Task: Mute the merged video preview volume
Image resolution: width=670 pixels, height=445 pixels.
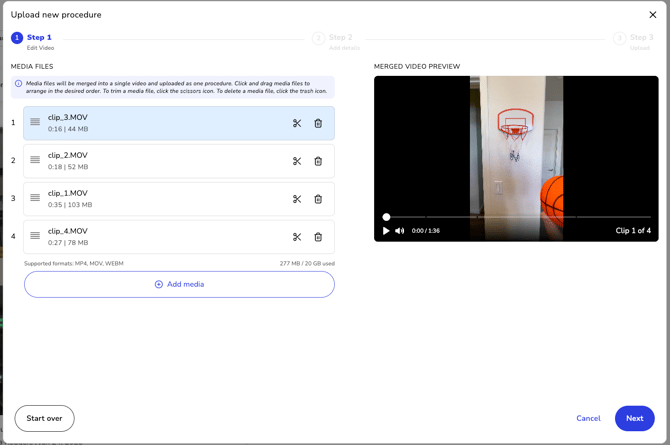Action: [400, 231]
